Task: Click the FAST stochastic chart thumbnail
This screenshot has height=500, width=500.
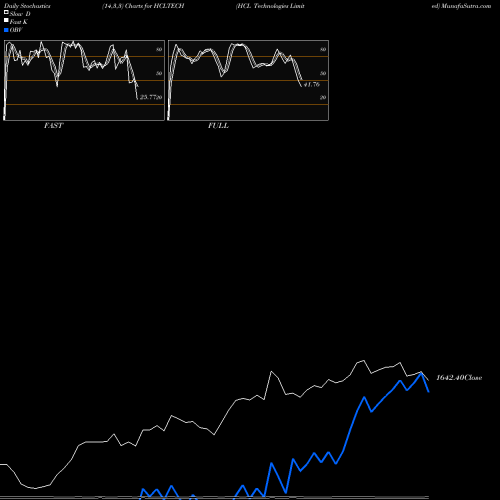Action: (x=84, y=80)
